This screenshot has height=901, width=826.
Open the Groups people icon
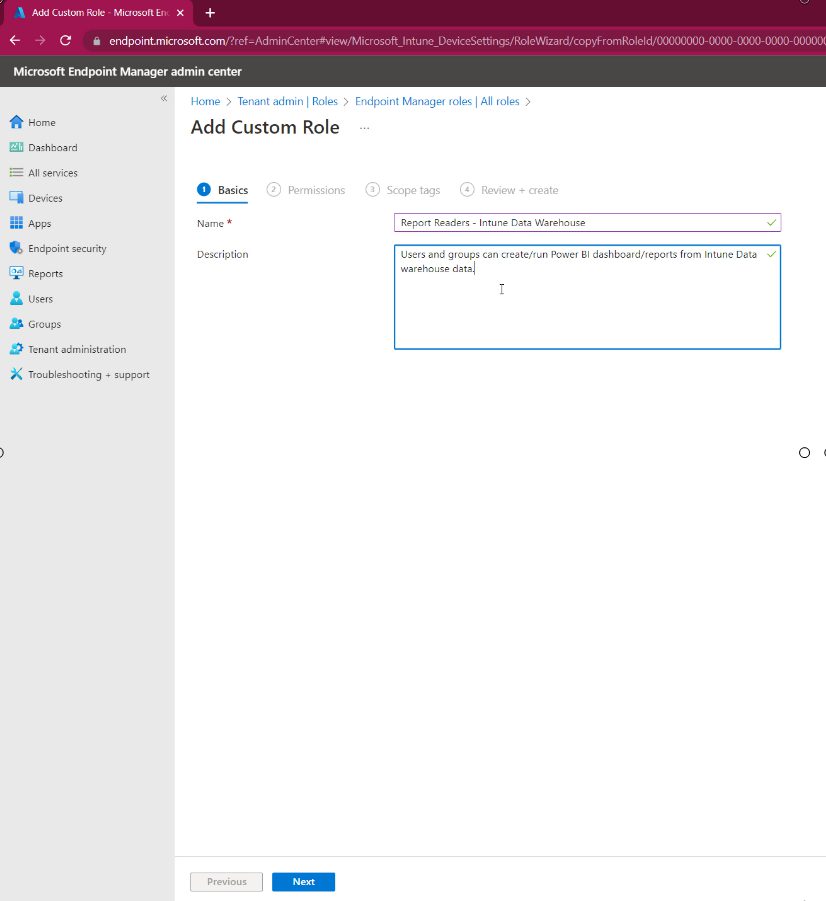pos(16,324)
